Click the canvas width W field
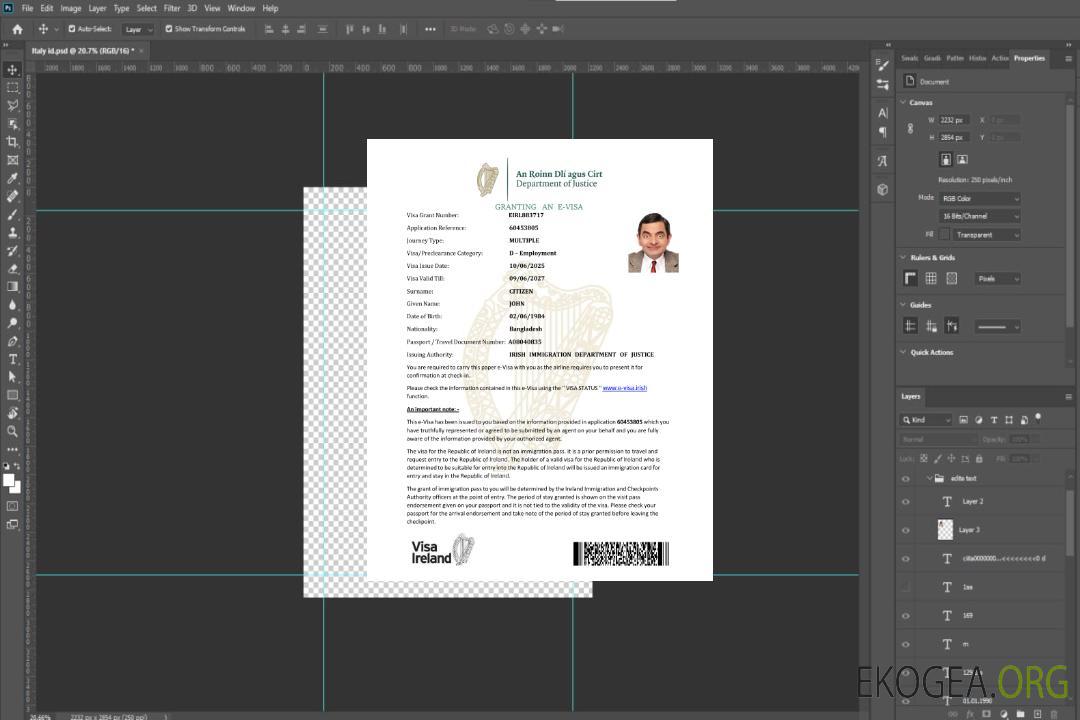The width and height of the screenshot is (1080, 720). [954, 120]
